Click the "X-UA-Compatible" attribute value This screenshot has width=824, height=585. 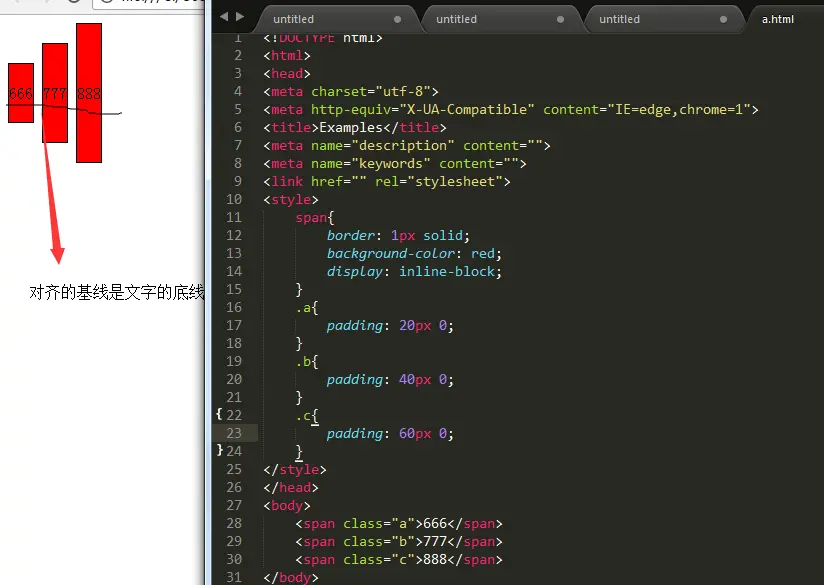pyautogui.click(x=467, y=109)
